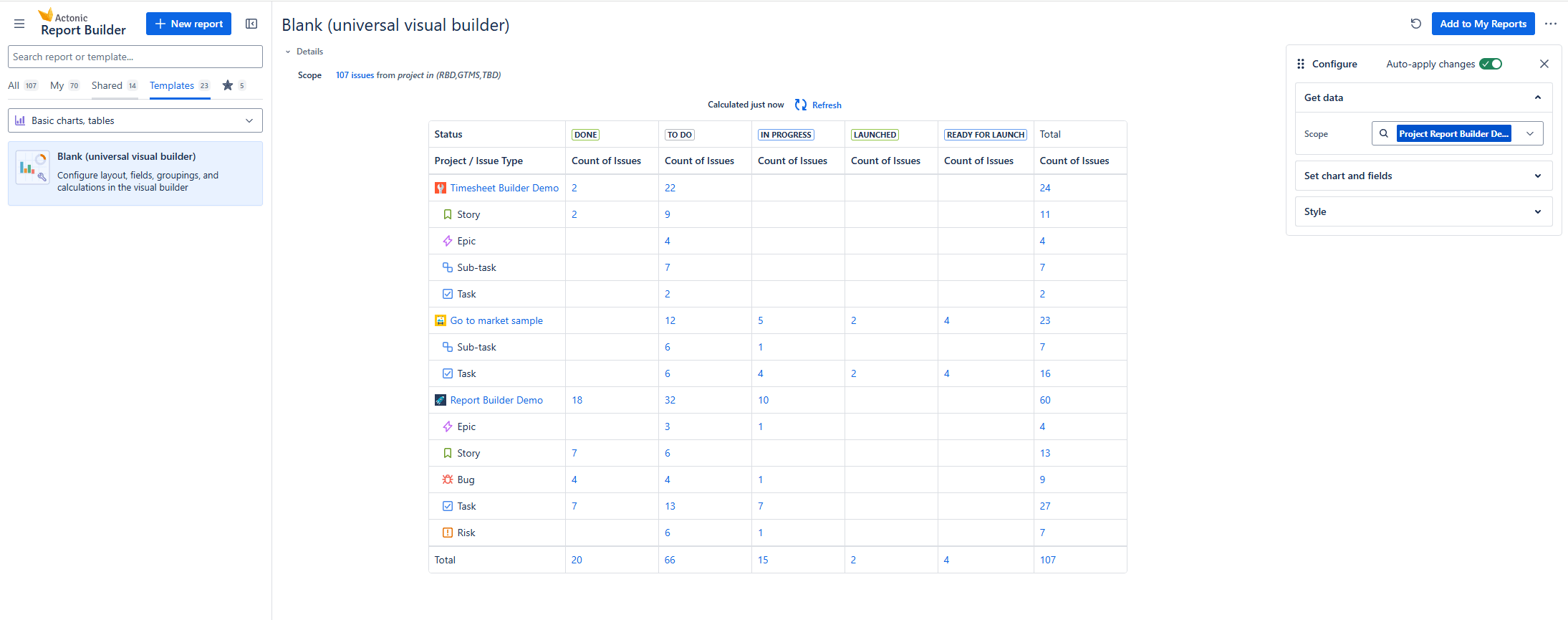Switch to the All reports tab
This screenshot has width=1568, height=620.
(22, 85)
